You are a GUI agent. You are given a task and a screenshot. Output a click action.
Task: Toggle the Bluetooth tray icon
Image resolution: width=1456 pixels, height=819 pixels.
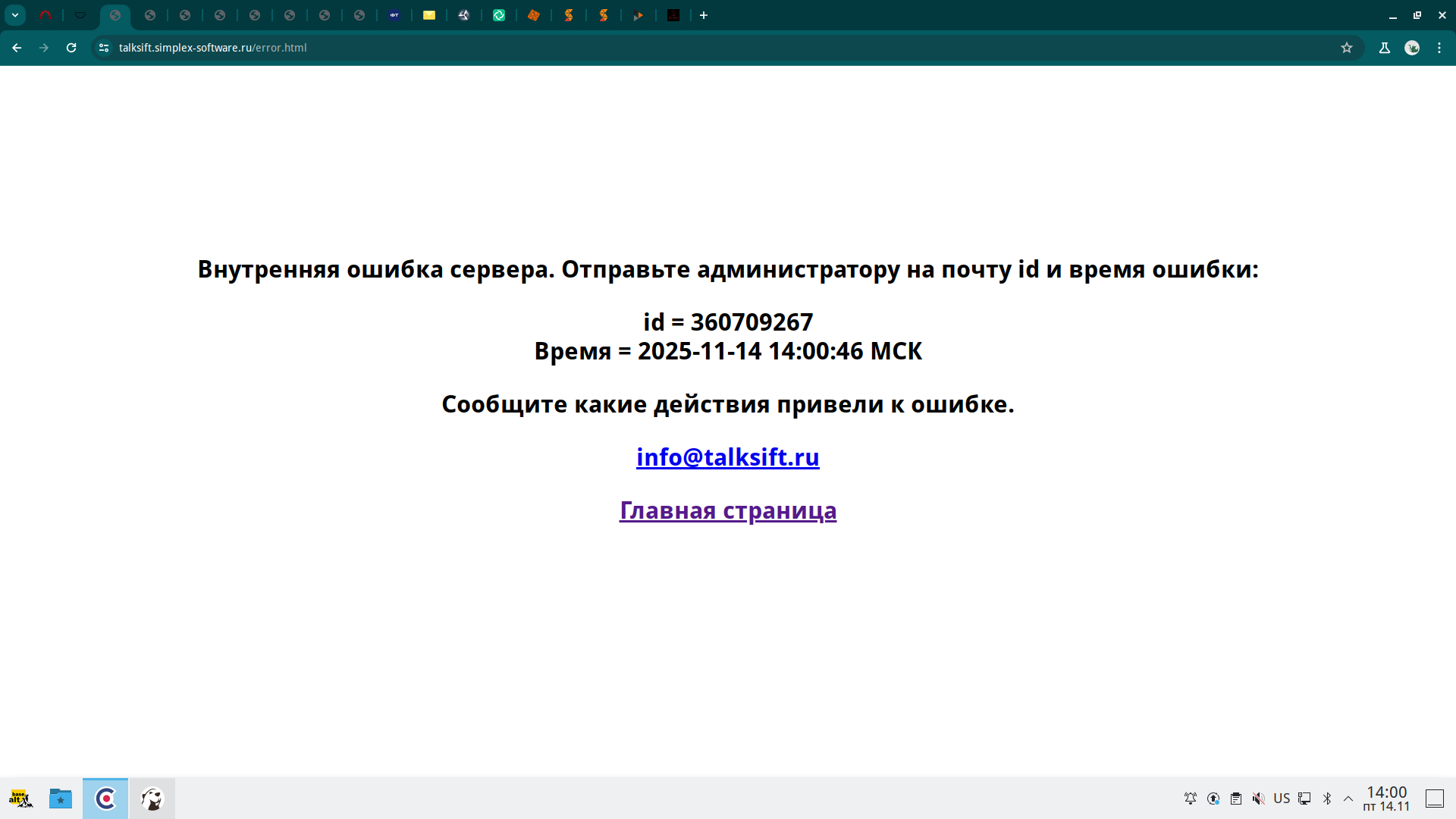(1327, 799)
